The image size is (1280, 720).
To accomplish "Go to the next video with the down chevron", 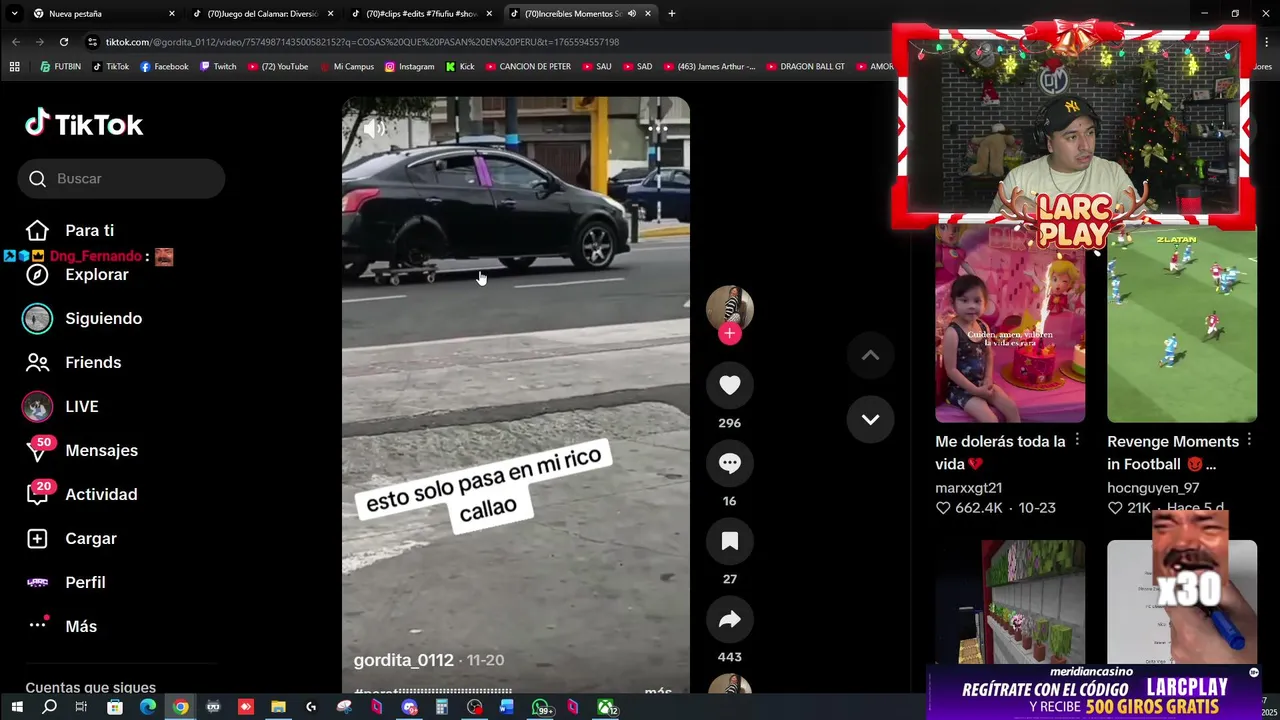I will (870, 419).
